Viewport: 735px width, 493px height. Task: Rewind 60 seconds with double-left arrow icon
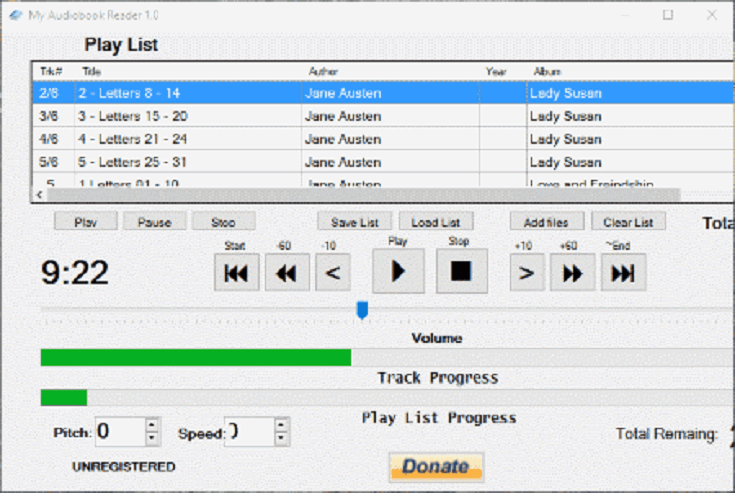(287, 272)
